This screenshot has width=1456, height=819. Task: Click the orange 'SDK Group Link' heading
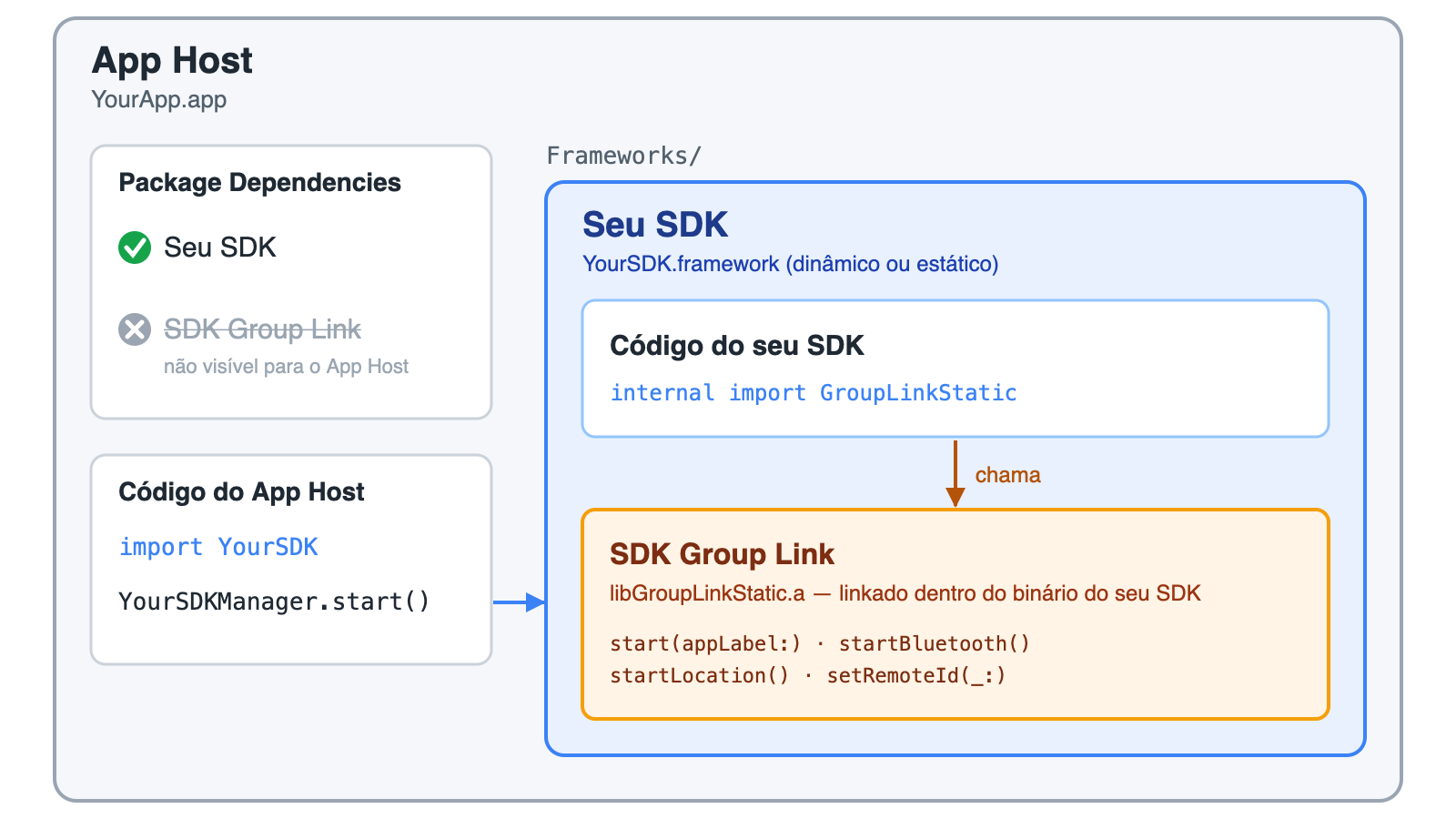(723, 554)
